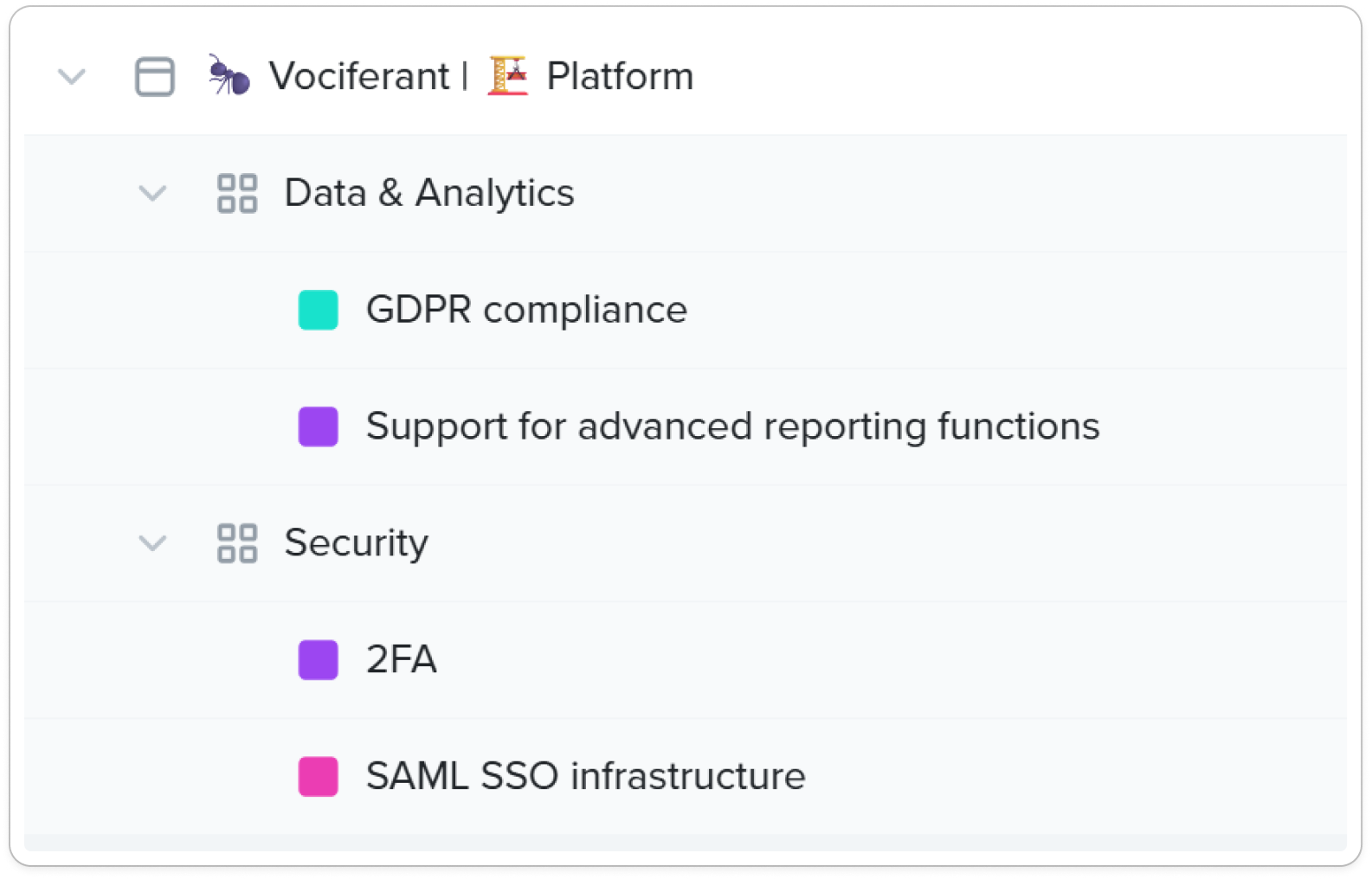This screenshot has width=1372, height=879.
Task: Click the construction crane Platform icon
Action: tap(508, 75)
